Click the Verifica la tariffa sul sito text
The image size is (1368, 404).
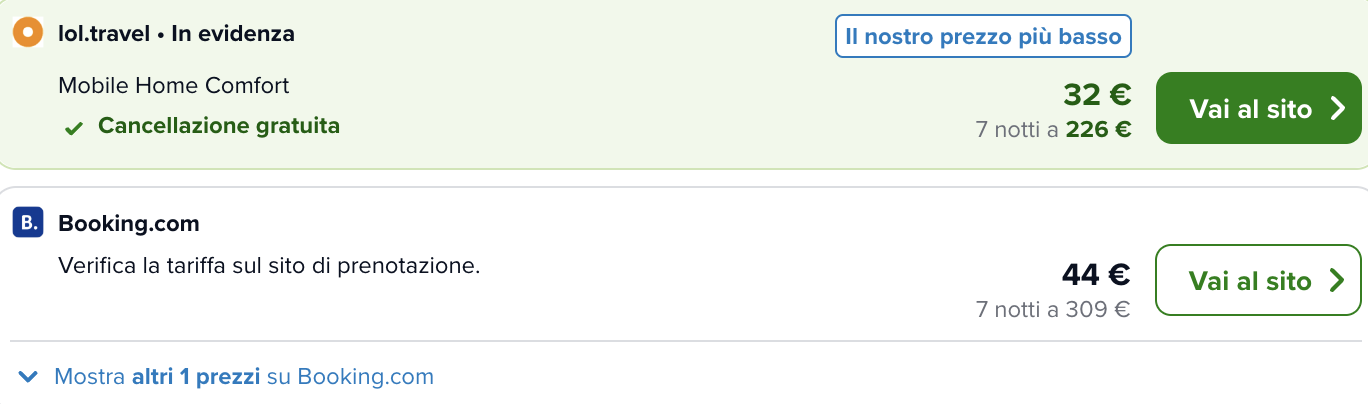coord(269,267)
